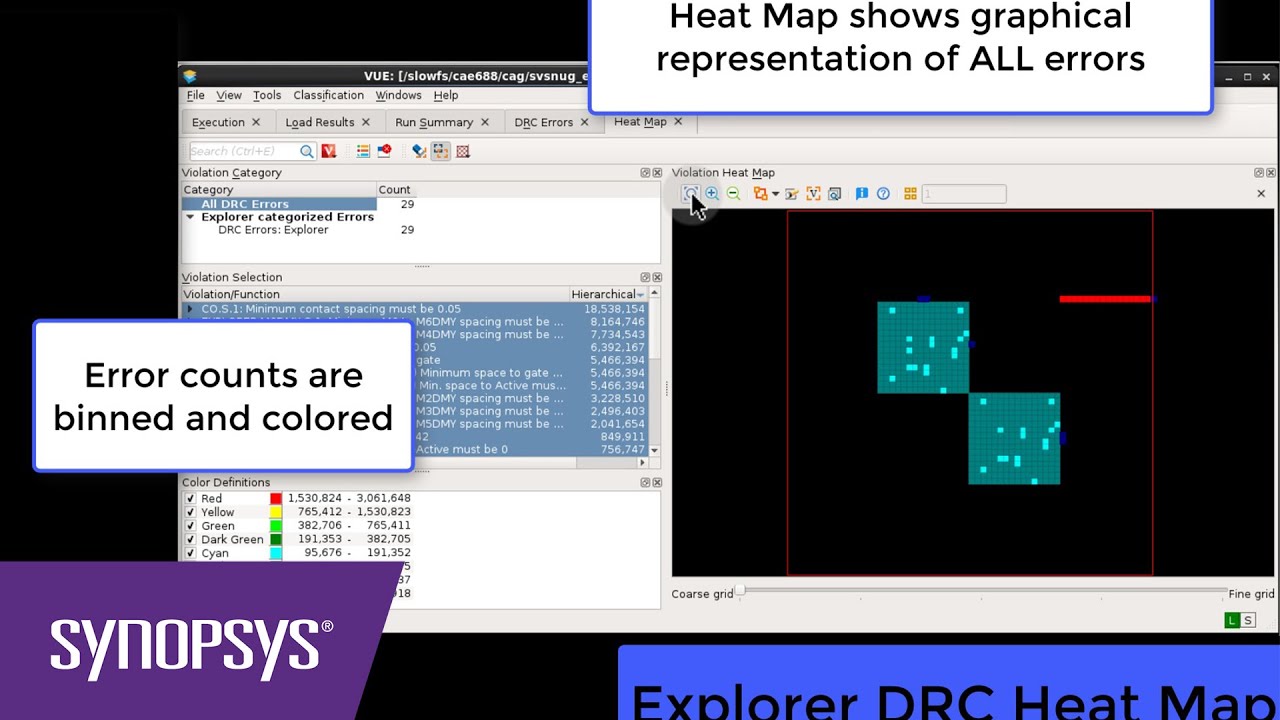
Task: Collapse Explorer categorized Errors tree node
Action: pos(190,217)
